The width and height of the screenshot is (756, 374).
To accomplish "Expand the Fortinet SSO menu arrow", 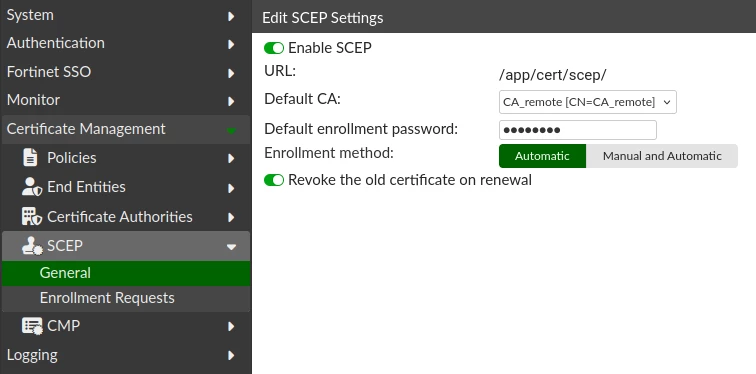I will [x=231, y=73].
